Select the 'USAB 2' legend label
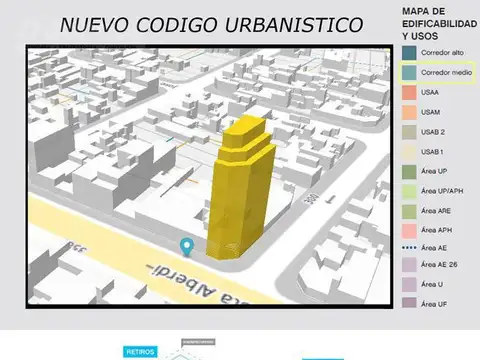The width and height of the screenshot is (480, 360). (433, 132)
